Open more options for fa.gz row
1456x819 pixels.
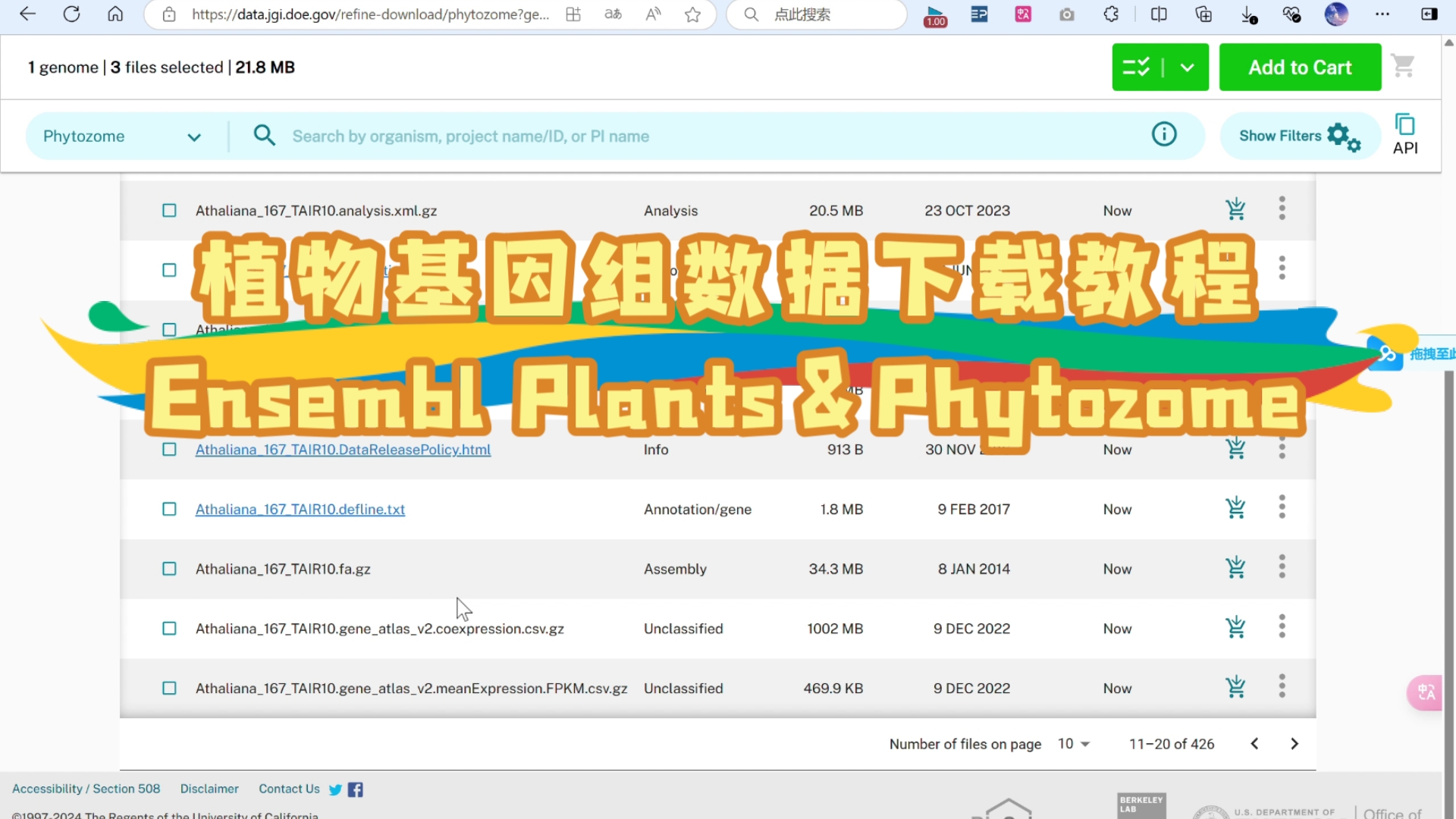pyautogui.click(x=1282, y=567)
